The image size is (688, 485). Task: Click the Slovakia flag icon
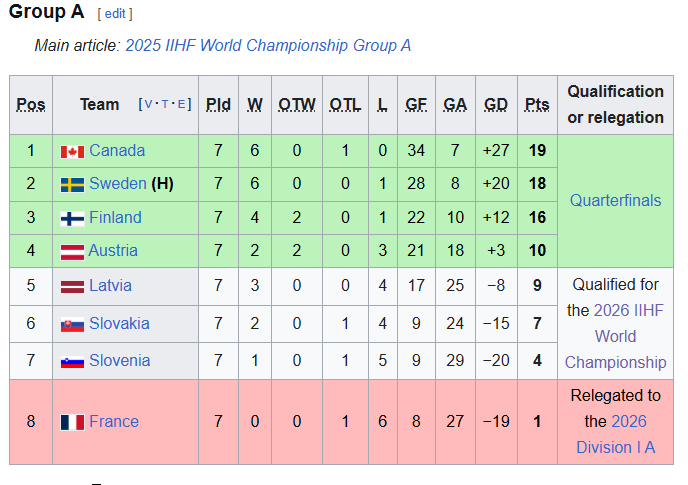tap(72, 324)
